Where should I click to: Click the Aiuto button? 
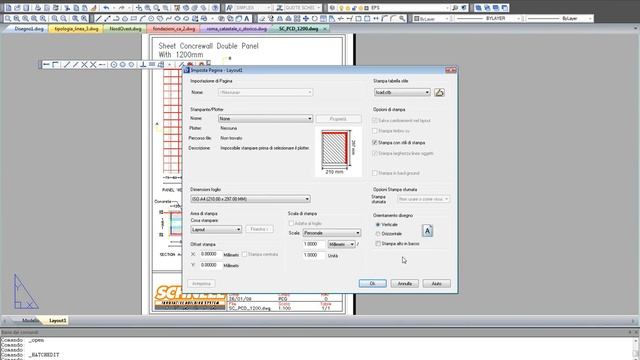point(436,283)
